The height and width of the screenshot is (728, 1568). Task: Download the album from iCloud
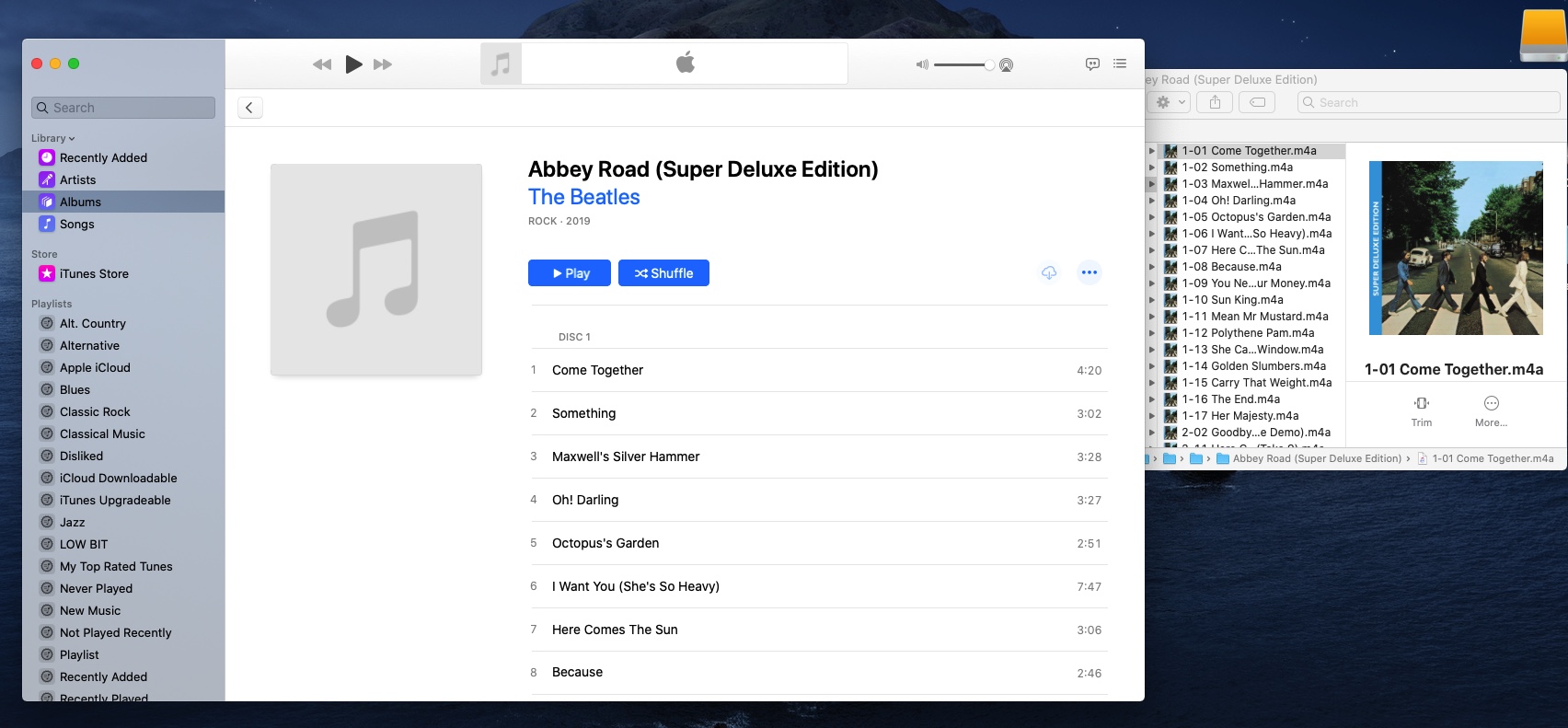1049,272
